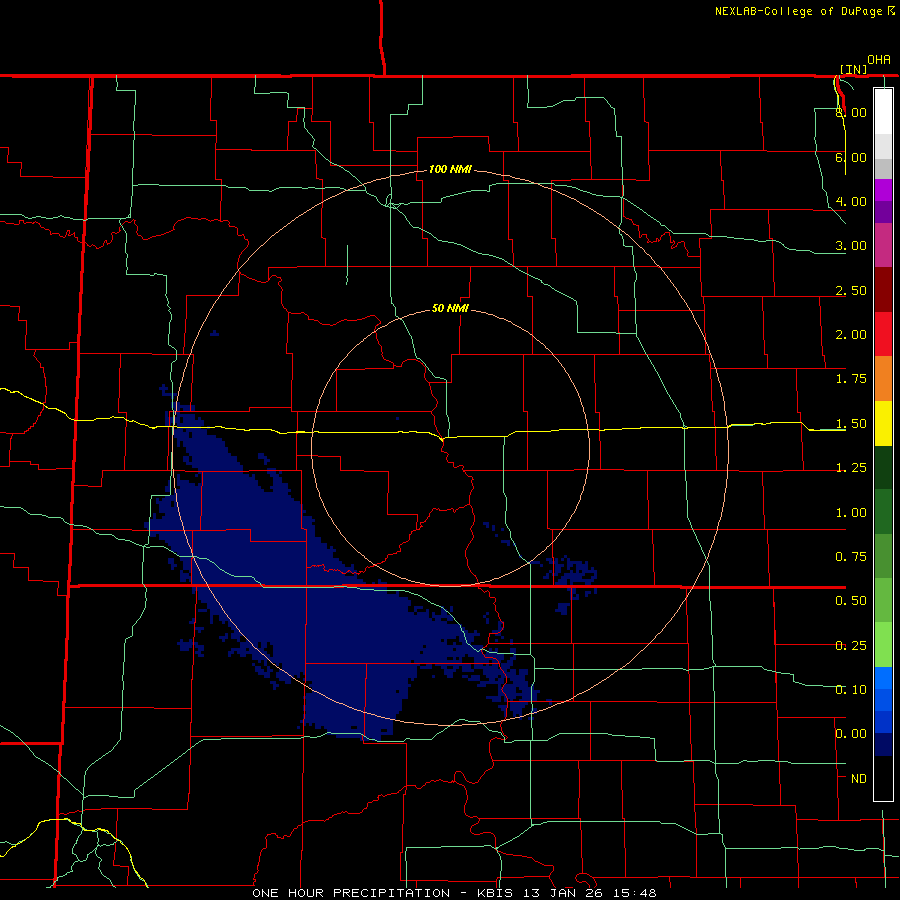
Task: Select the 2.00 legend value
Action: point(851,335)
